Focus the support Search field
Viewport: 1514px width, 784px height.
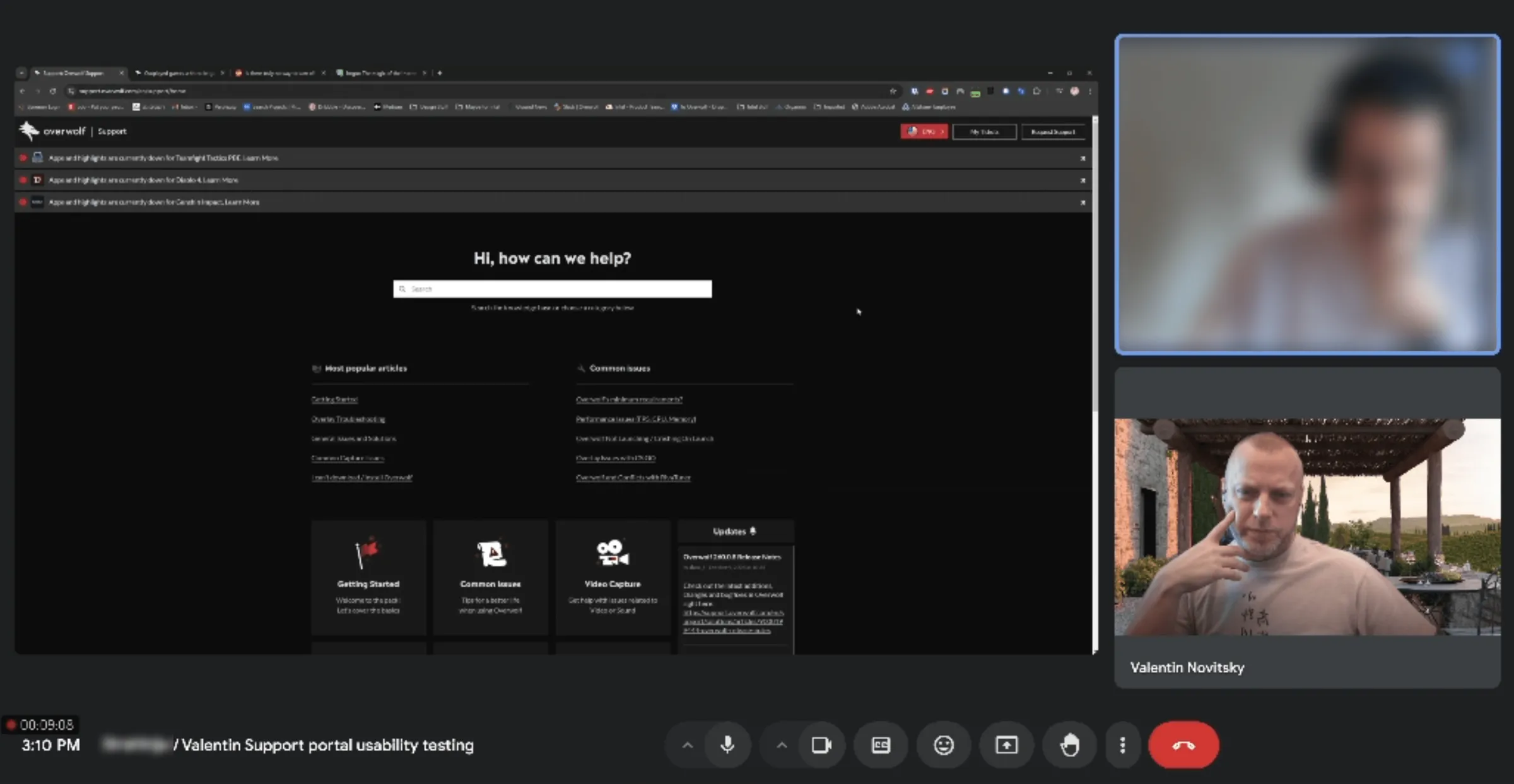tap(552, 289)
